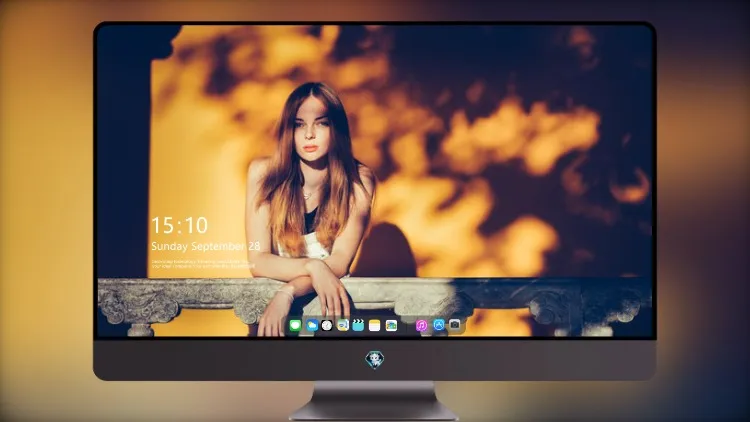Open the pink iTunes music icon
The height and width of the screenshot is (422, 750).
point(421,326)
